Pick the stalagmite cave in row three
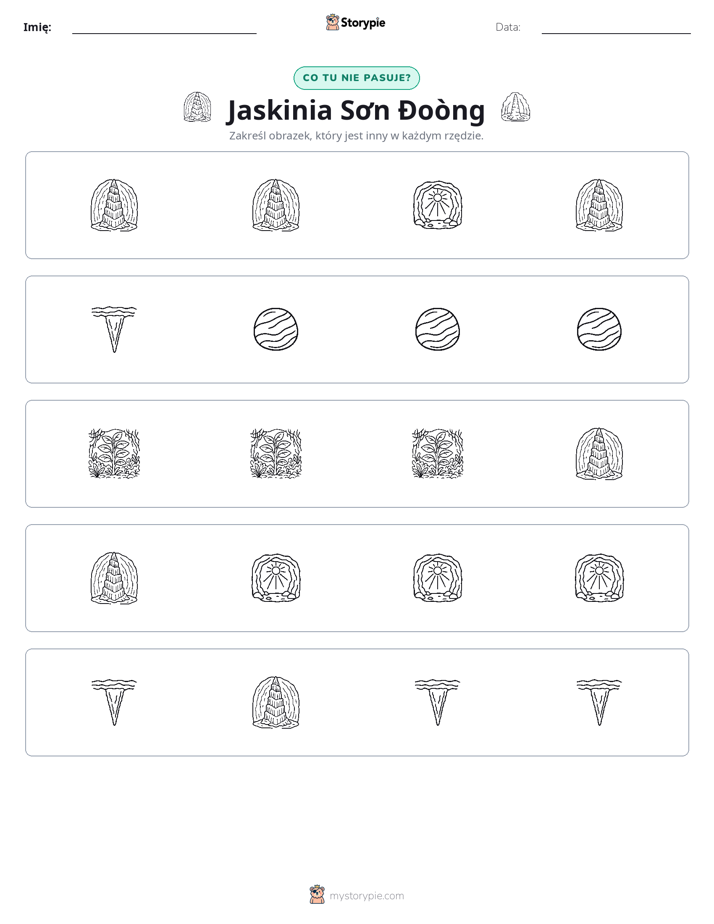 (599, 454)
